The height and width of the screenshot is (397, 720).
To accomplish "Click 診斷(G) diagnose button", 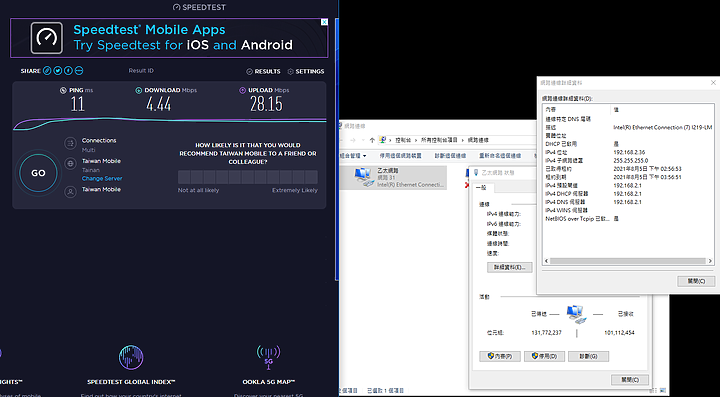I will point(588,356).
